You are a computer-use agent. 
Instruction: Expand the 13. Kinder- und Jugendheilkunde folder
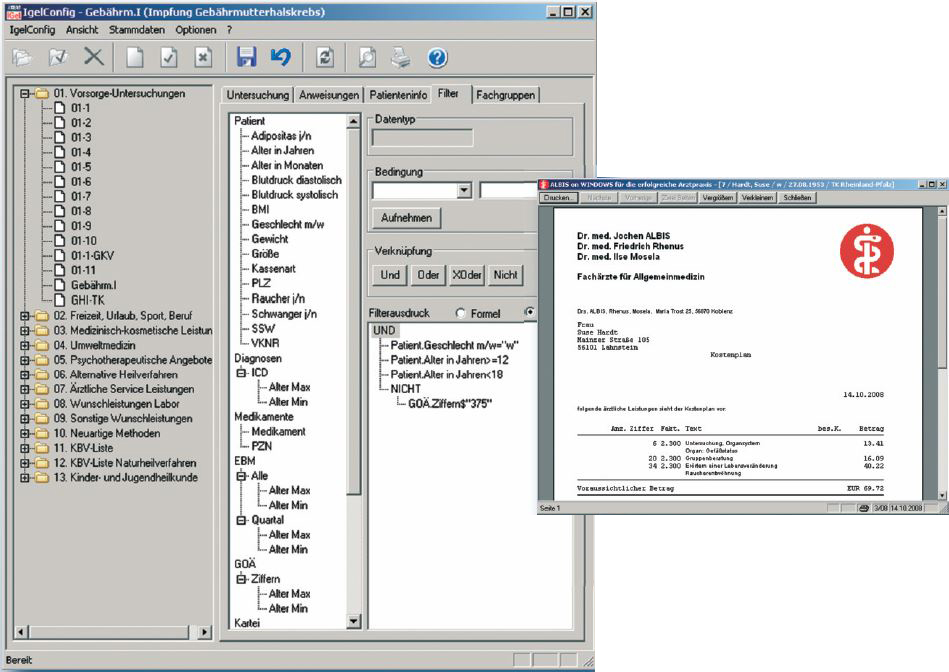[x=25, y=478]
